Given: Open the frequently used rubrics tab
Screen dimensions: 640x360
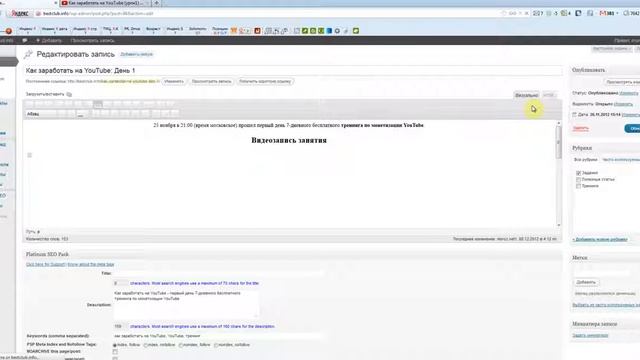Looking at the screenshot, I should 620,160.
